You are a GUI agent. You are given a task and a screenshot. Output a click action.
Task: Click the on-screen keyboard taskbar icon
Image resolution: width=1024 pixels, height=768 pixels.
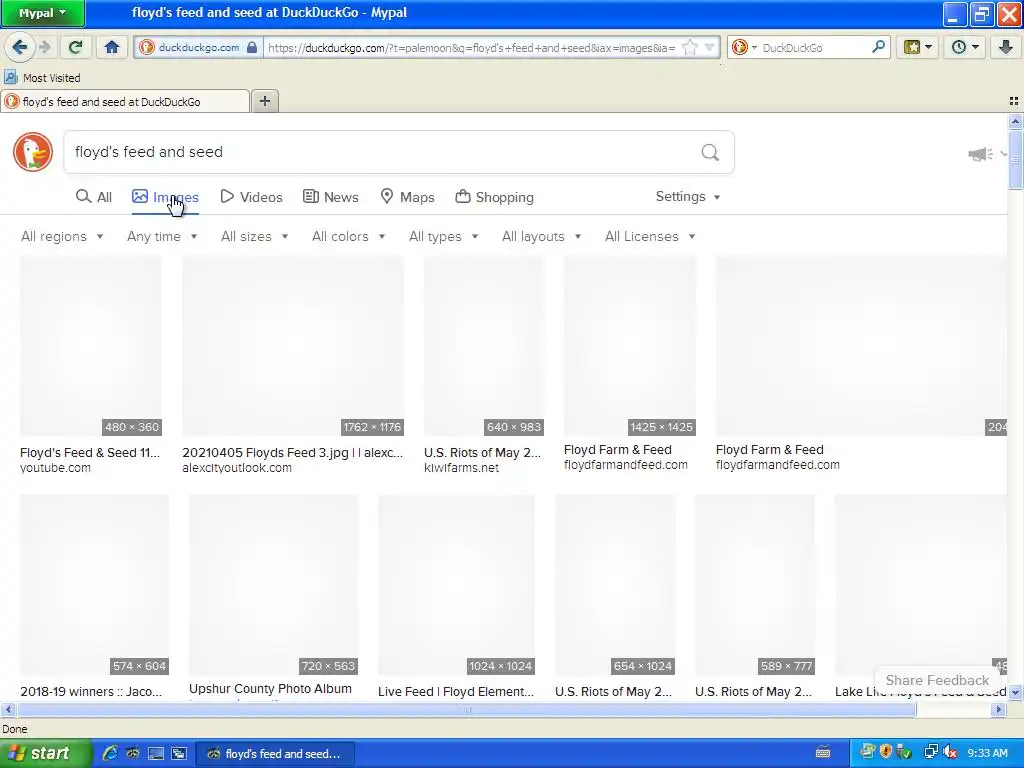823,752
